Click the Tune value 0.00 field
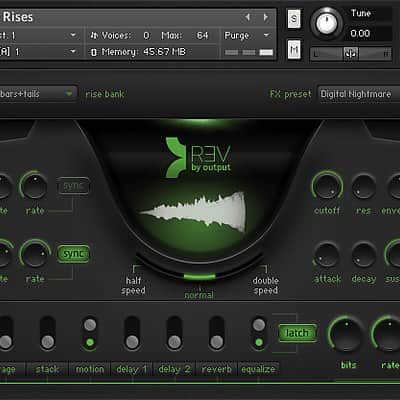 coord(360,33)
